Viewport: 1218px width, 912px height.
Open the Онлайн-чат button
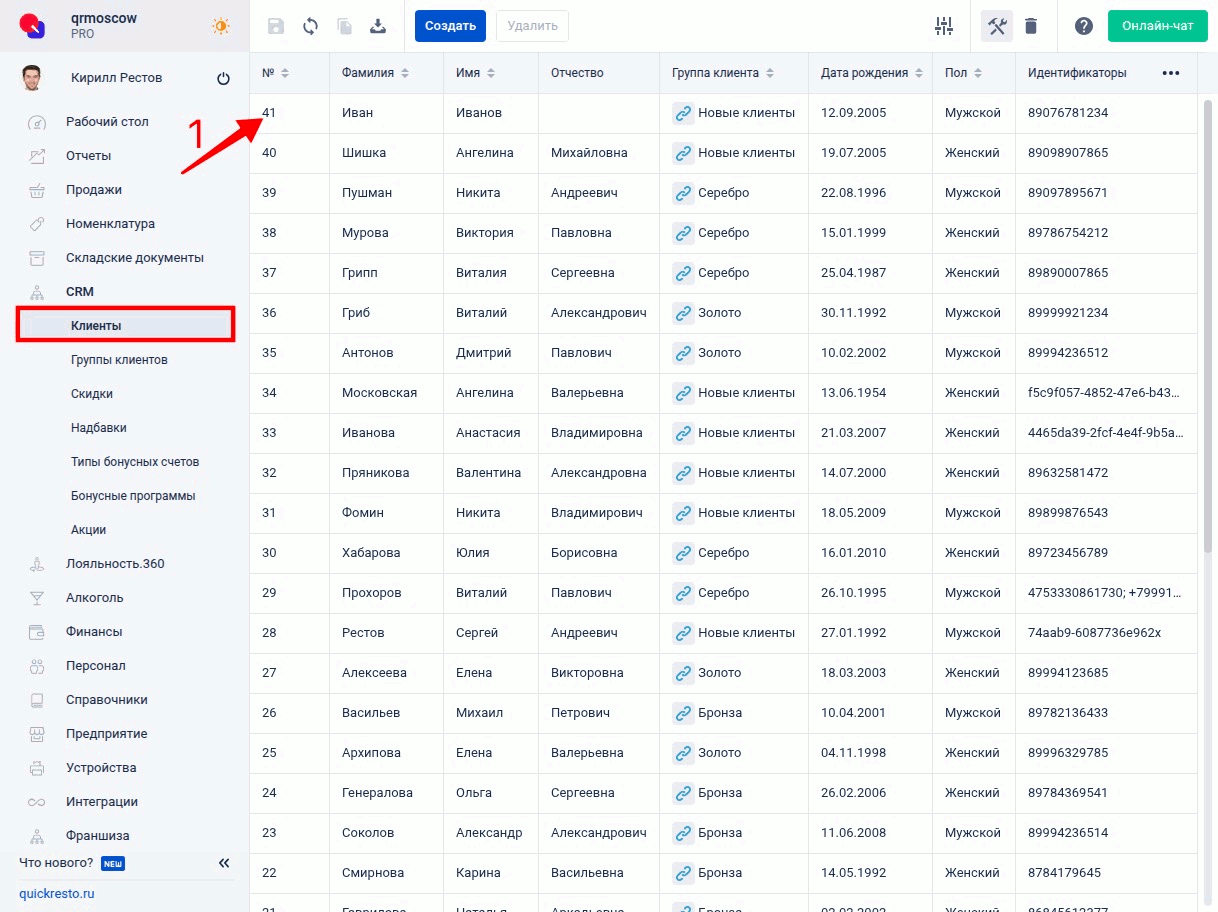pyautogui.click(x=1157, y=26)
